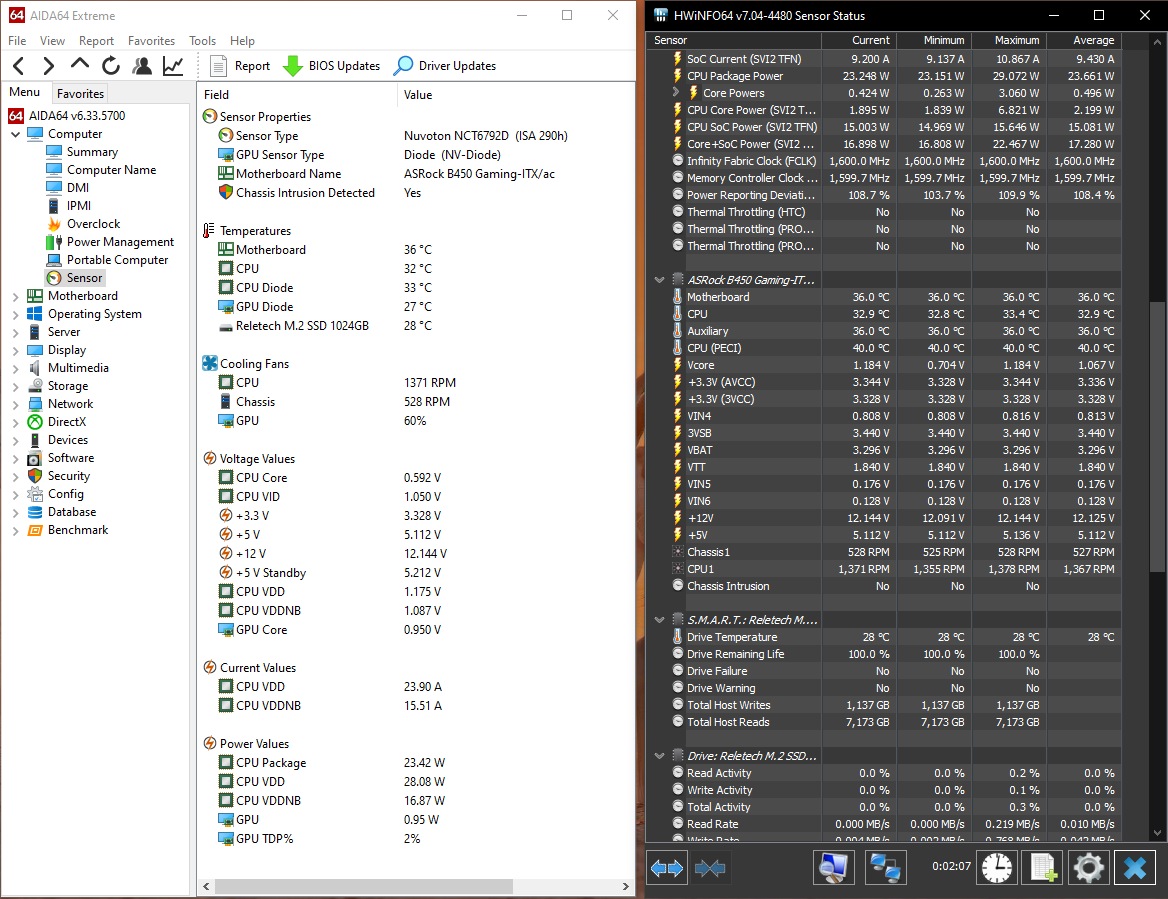Open the View menu

[52, 41]
